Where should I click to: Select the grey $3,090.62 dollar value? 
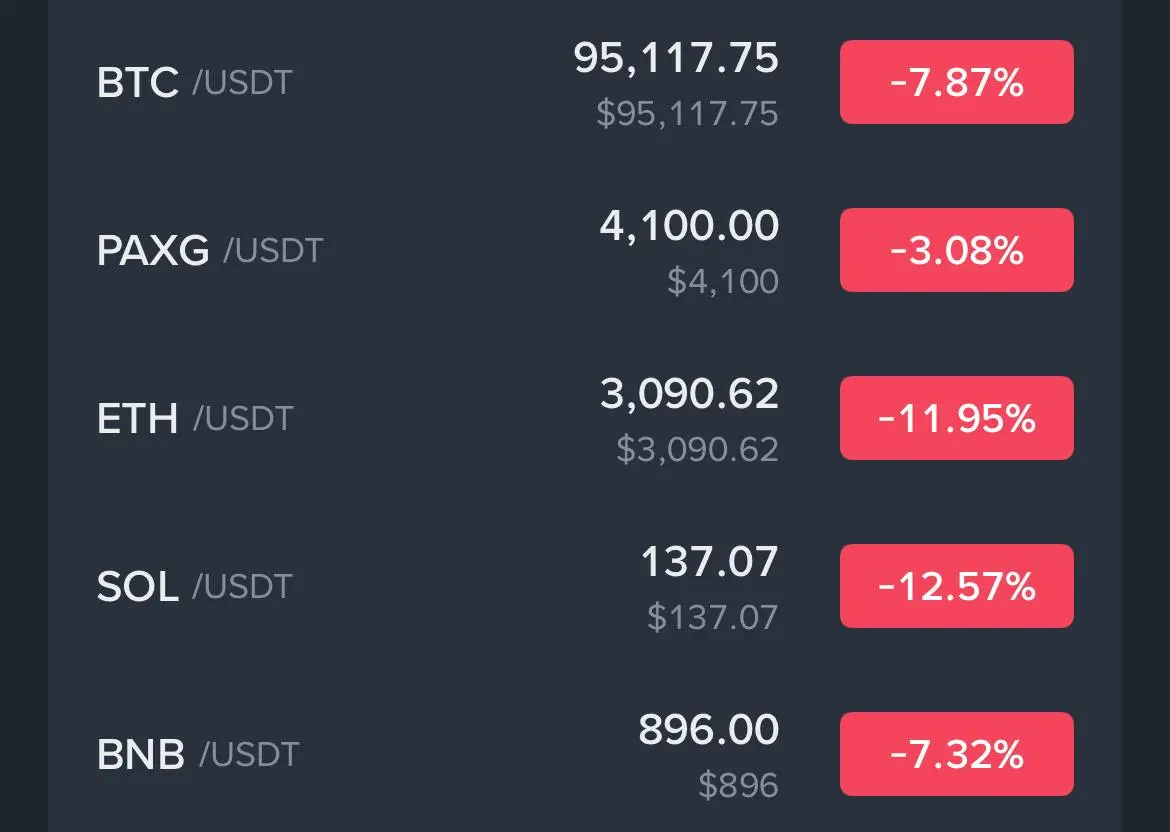[x=697, y=449]
